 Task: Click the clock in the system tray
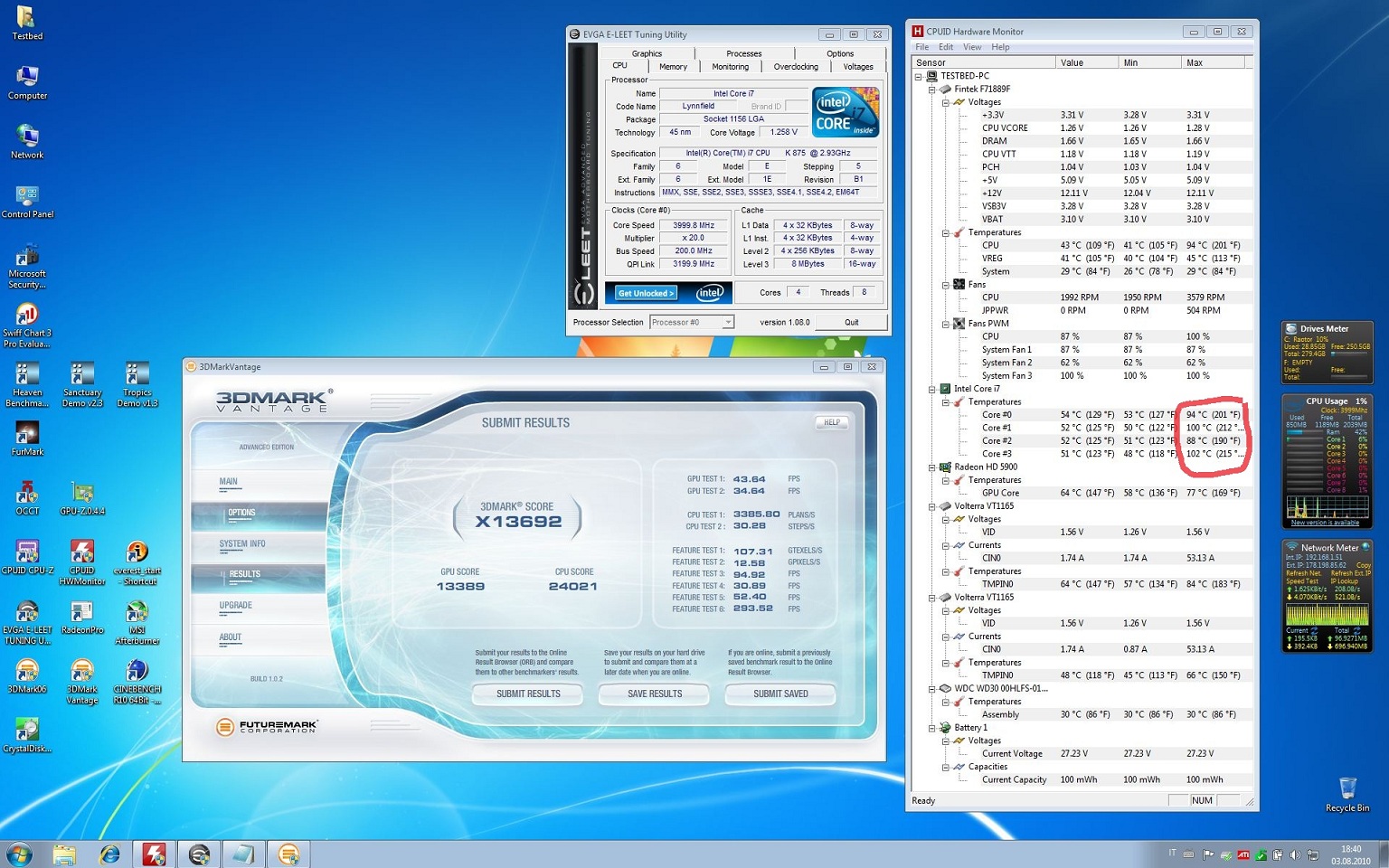click(x=1350, y=854)
